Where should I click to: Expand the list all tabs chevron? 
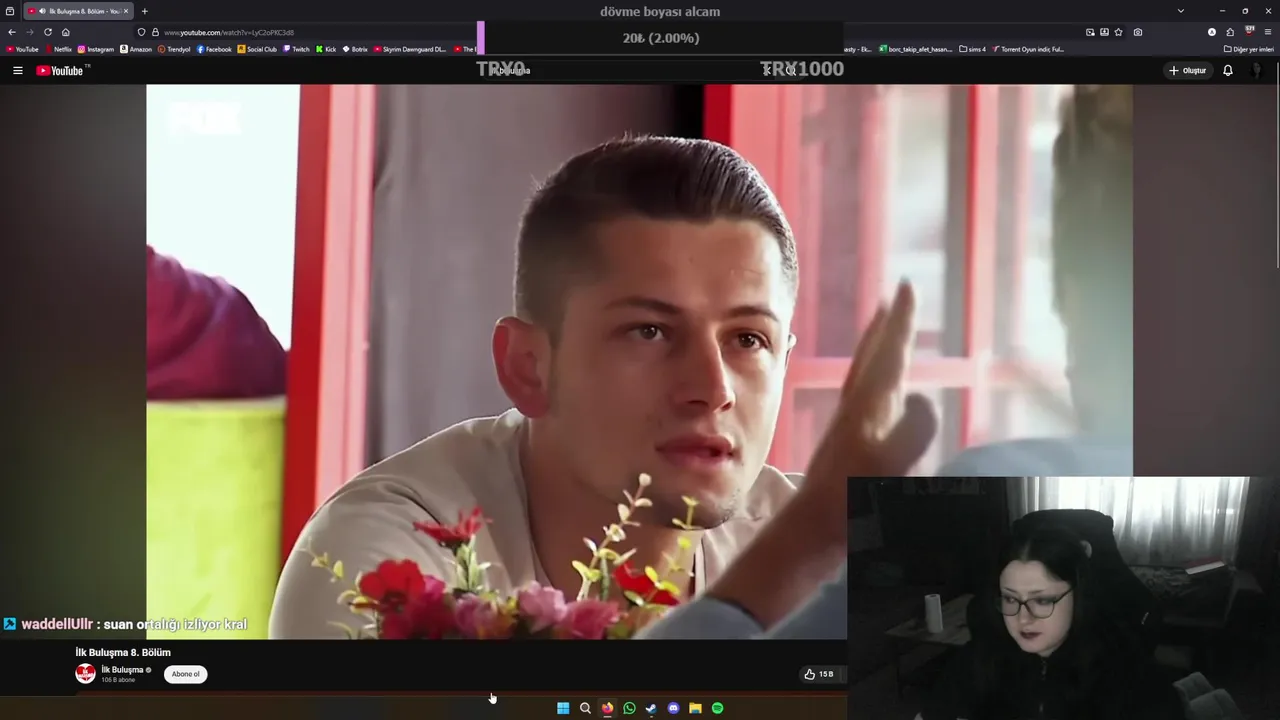pos(1181,11)
